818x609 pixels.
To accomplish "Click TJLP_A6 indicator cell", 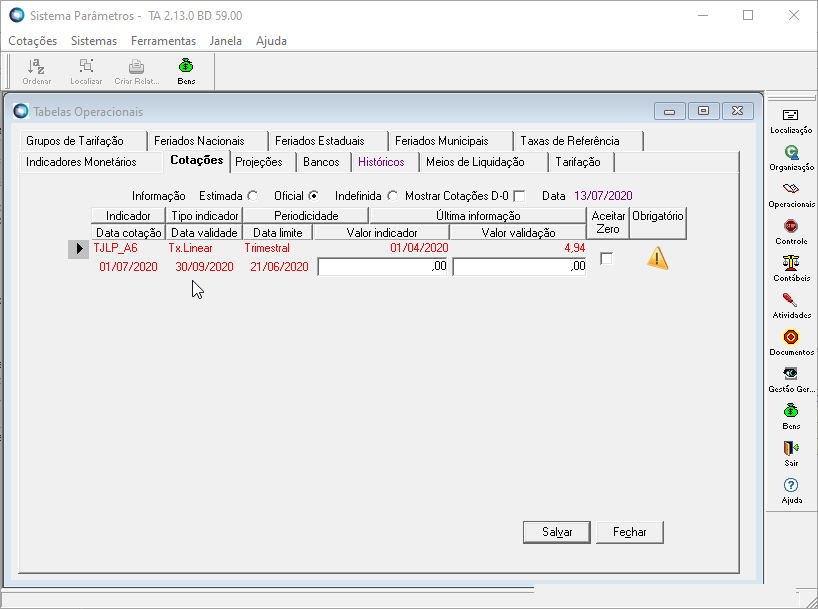I will (x=115, y=248).
